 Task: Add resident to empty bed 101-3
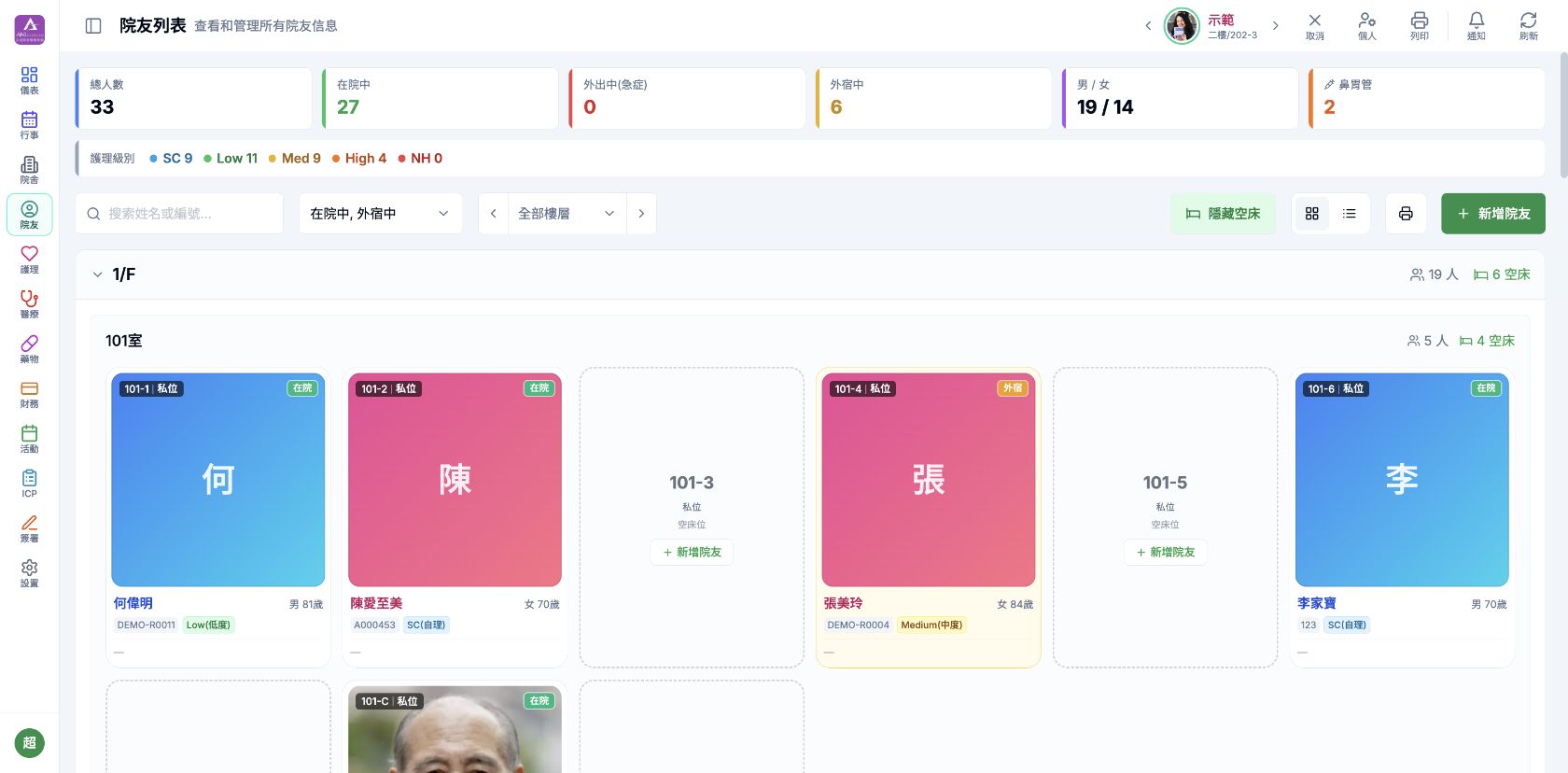pos(692,553)
